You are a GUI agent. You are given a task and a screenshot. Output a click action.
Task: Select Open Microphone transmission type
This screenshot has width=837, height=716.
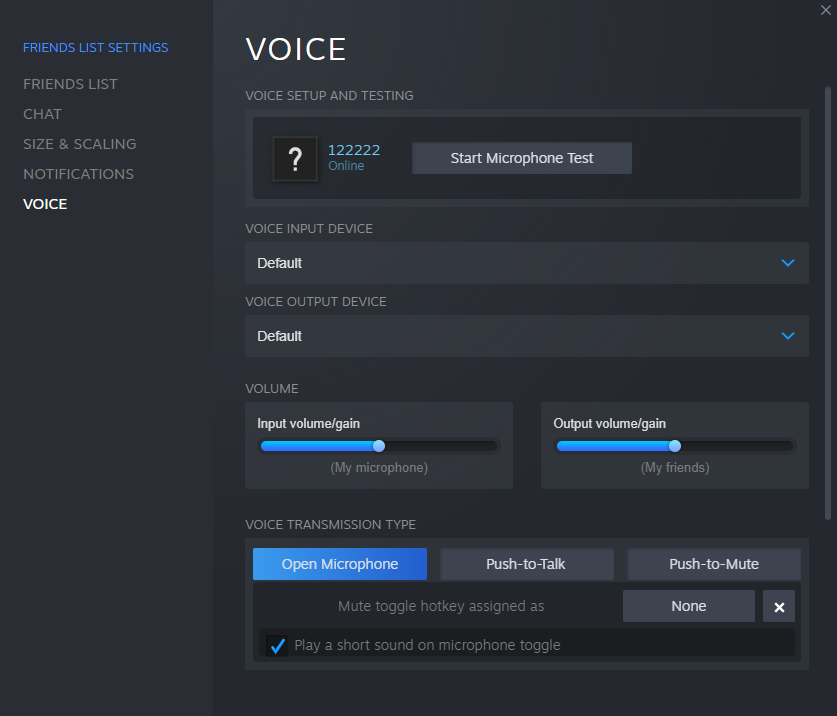pos(340,564)
